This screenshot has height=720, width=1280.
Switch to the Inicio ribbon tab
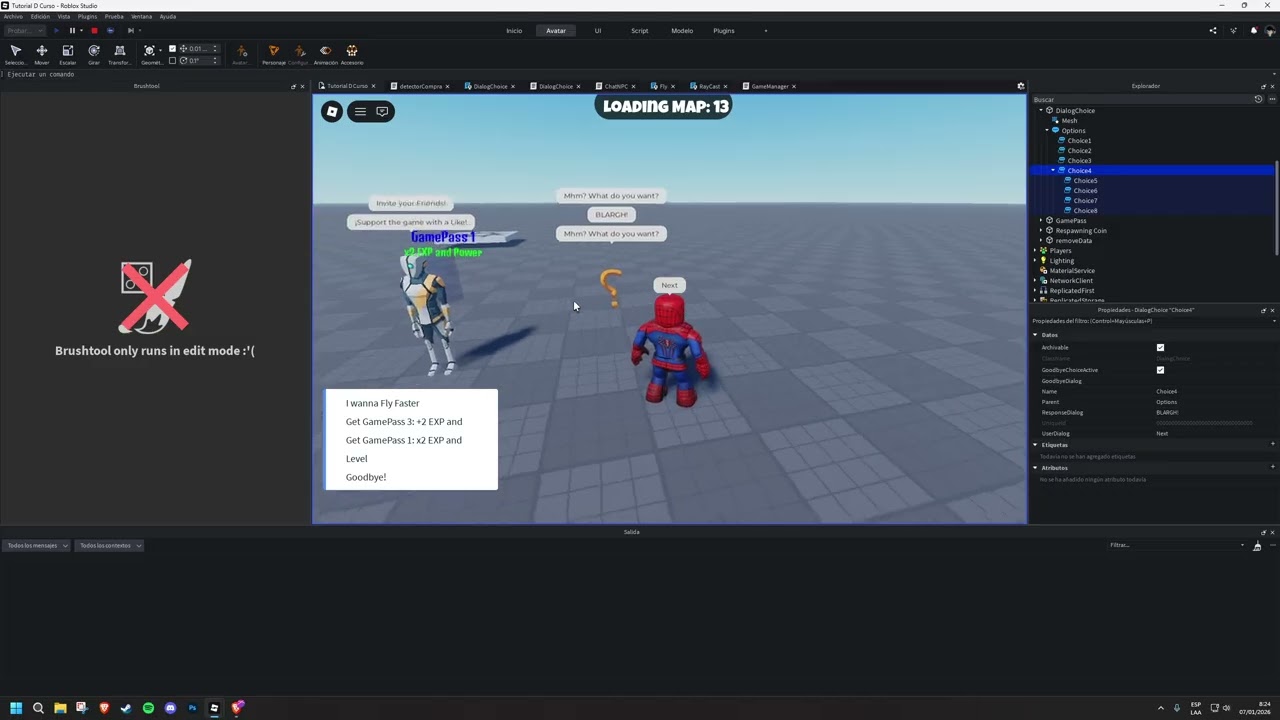pyautogui.click(x=514, y=31)
